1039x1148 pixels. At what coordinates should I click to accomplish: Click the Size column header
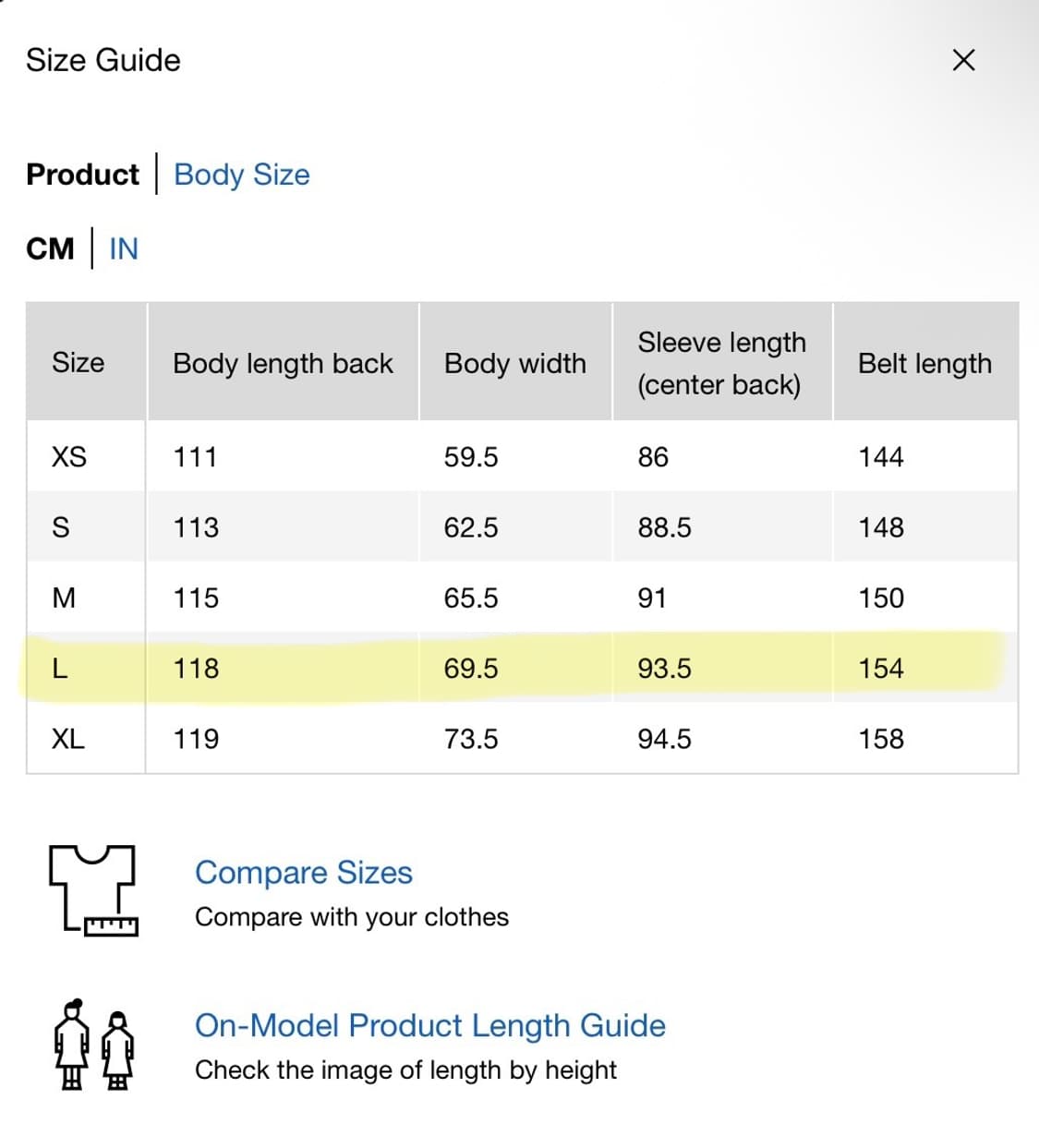pyautogui.click(x=79, y=362)
